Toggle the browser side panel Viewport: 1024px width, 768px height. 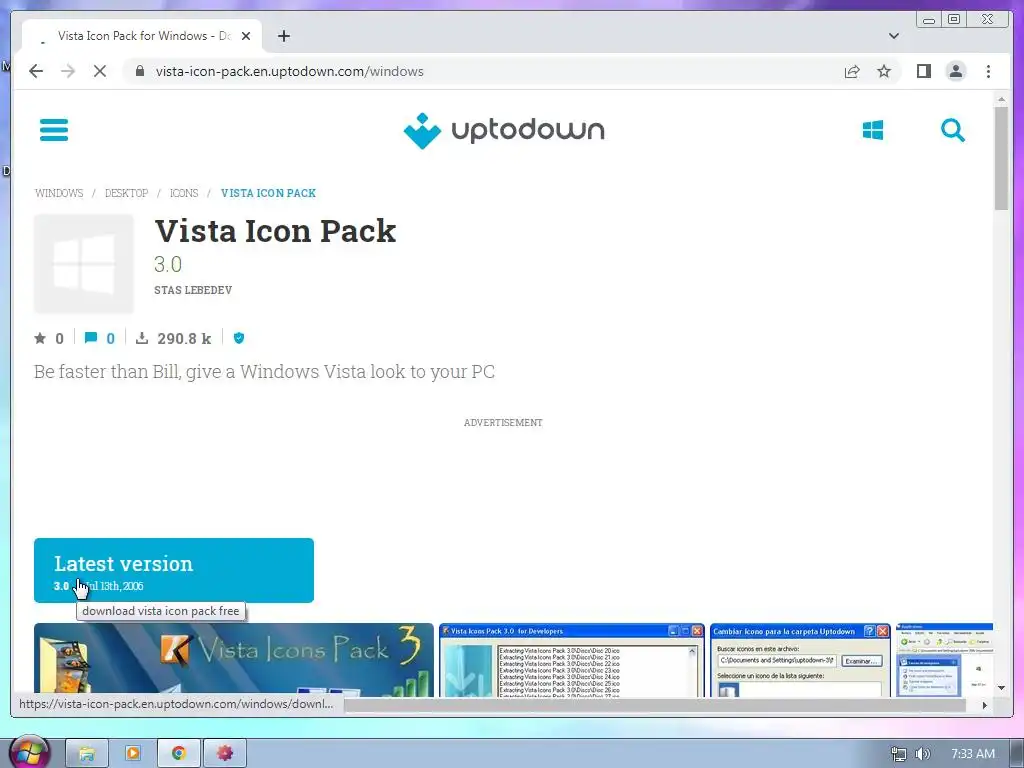923,71
